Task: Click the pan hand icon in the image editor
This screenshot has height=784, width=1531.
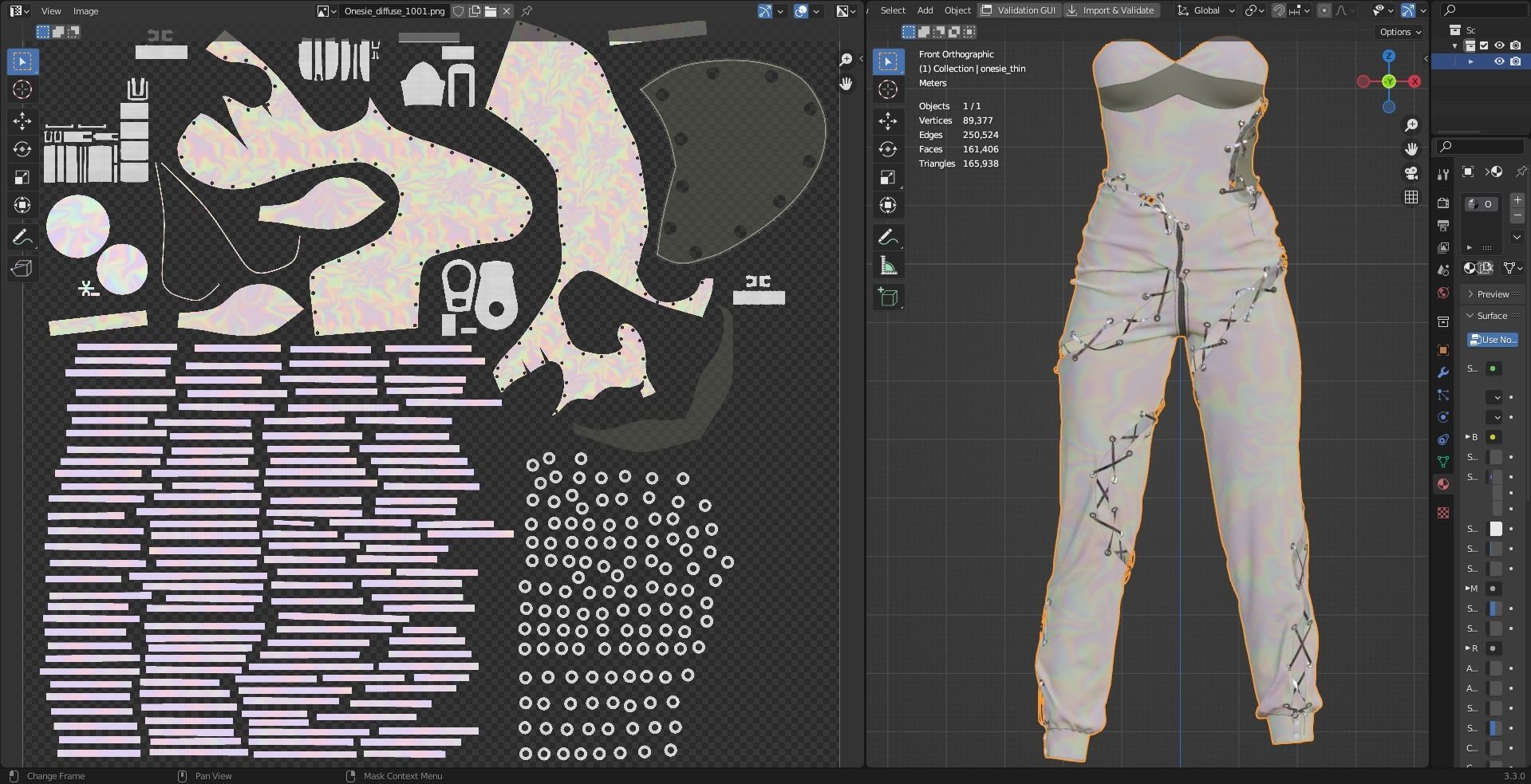Action: (846, 83)
